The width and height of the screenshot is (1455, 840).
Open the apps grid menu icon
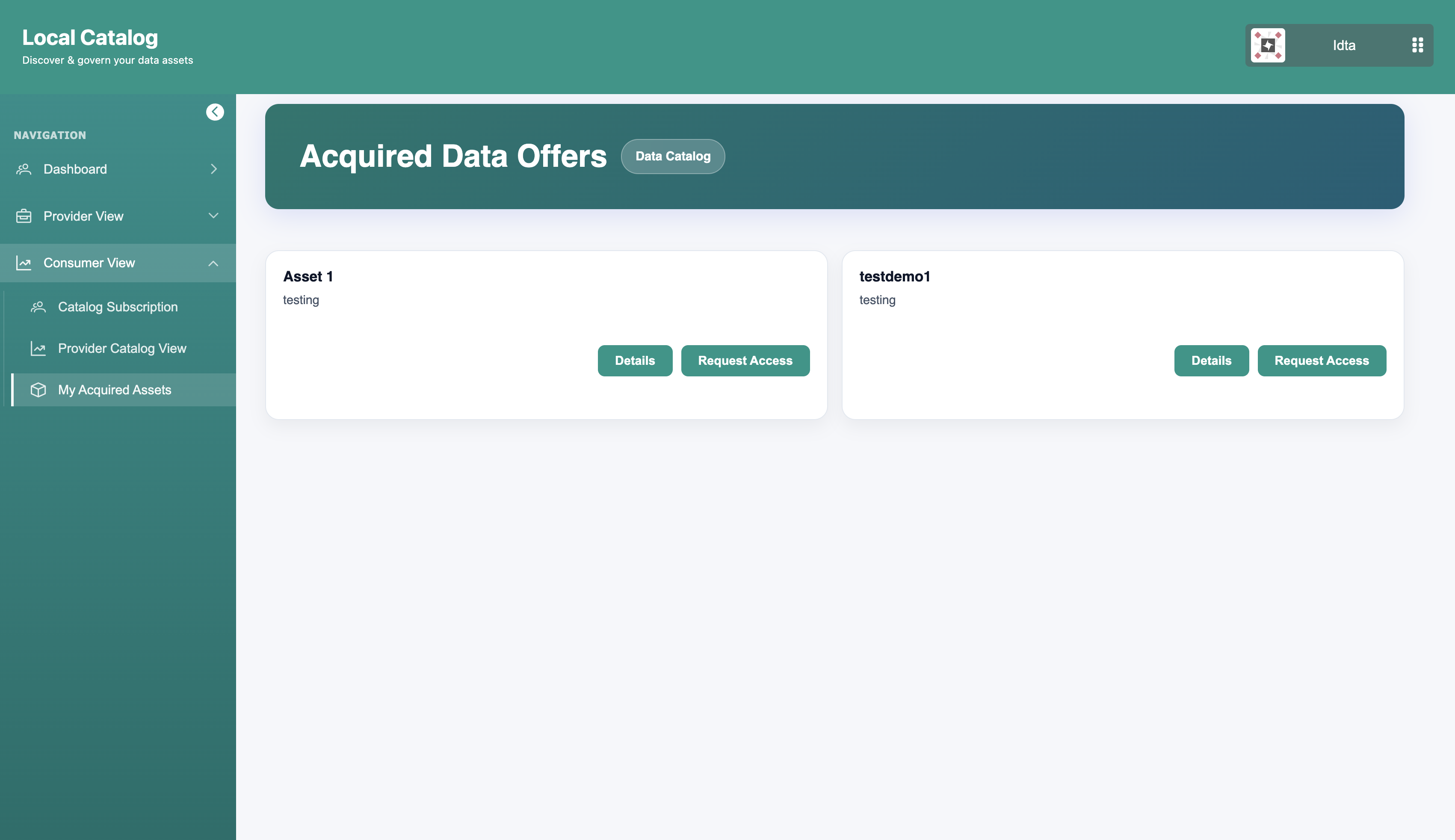point(1417,45)
